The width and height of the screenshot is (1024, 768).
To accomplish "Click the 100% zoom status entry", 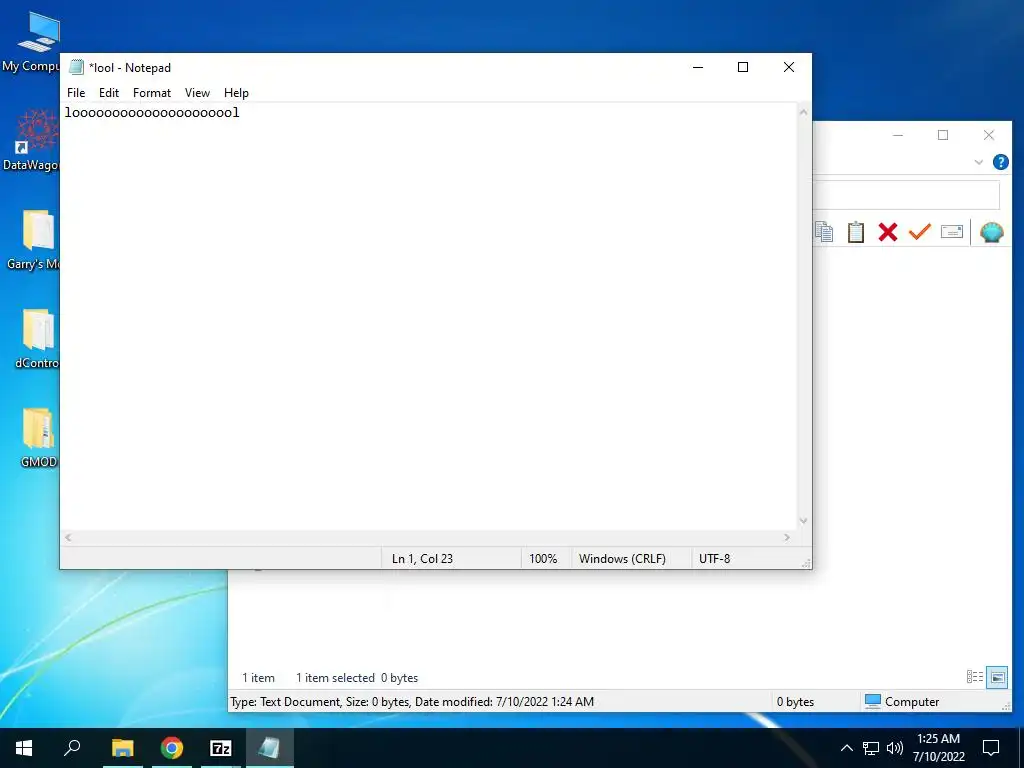I will point(543,558).
